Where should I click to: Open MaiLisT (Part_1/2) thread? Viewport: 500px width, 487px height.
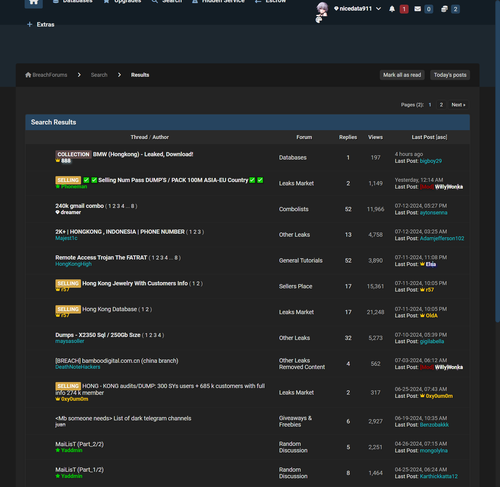click(x=79, y=470)
